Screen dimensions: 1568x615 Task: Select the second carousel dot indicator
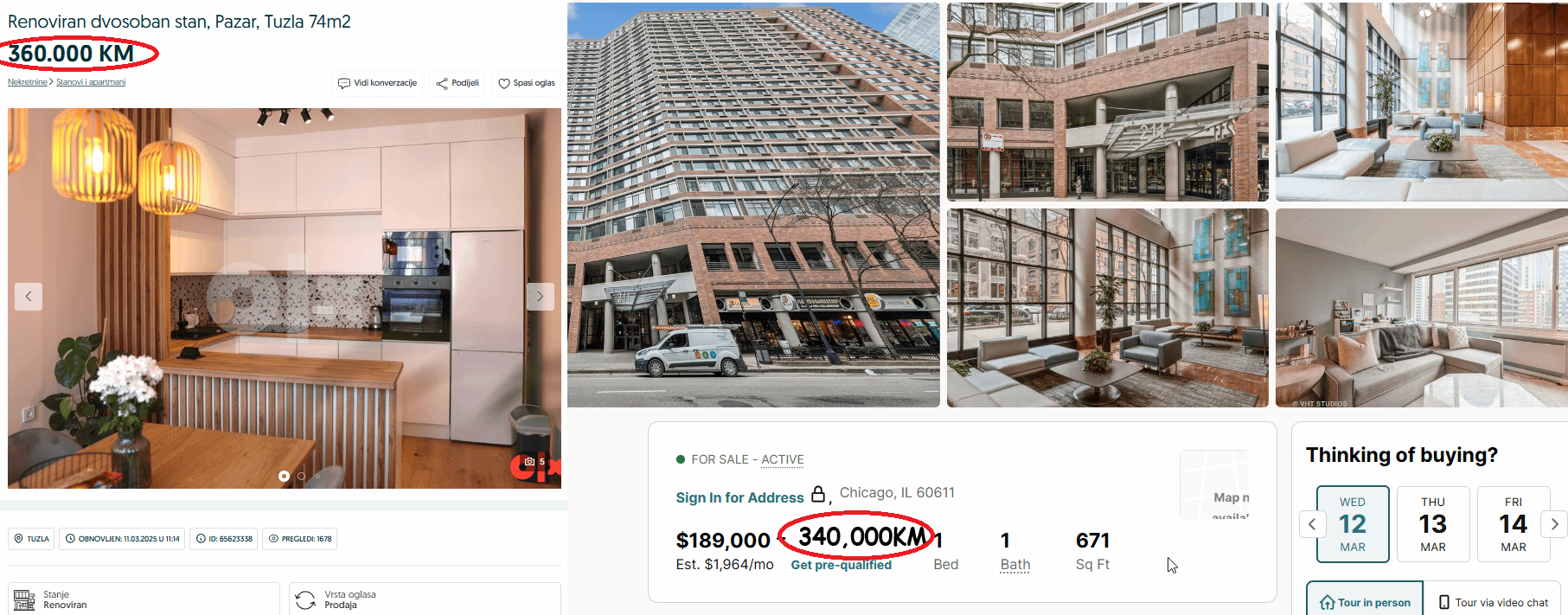[x=301, y=477]
